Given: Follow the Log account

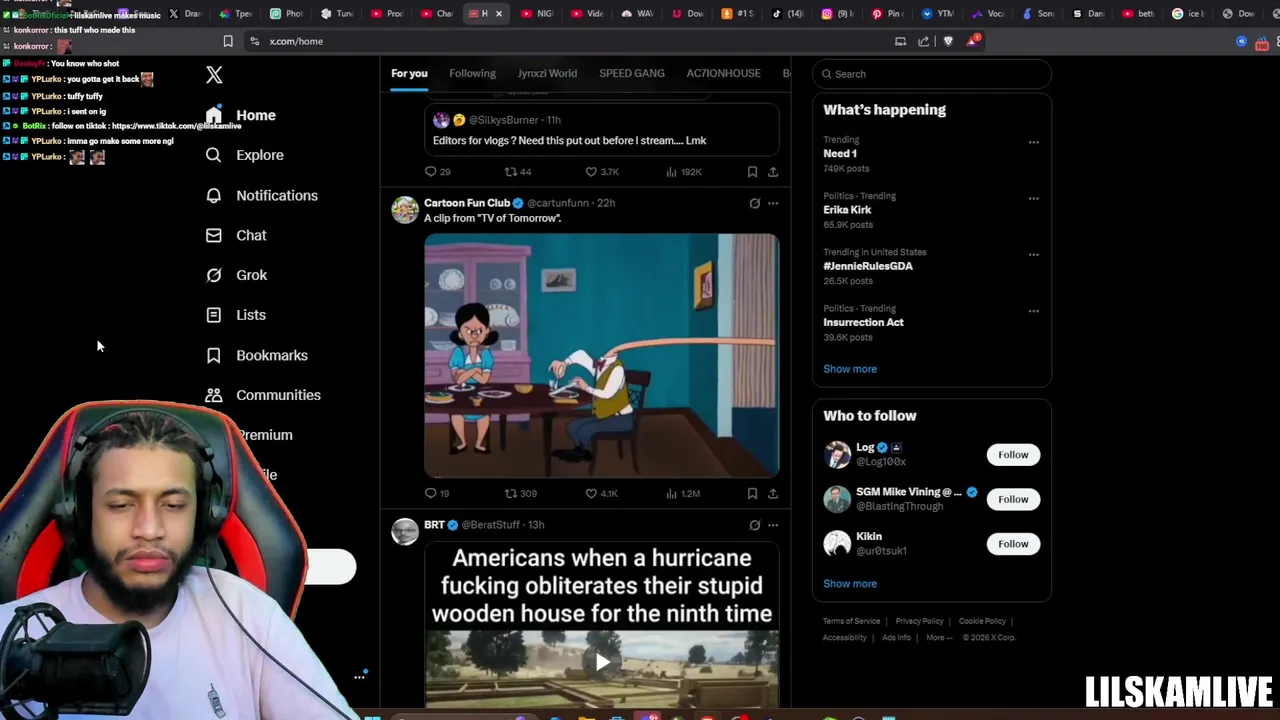Looking at the screenshot, I should pos(1013,455).
